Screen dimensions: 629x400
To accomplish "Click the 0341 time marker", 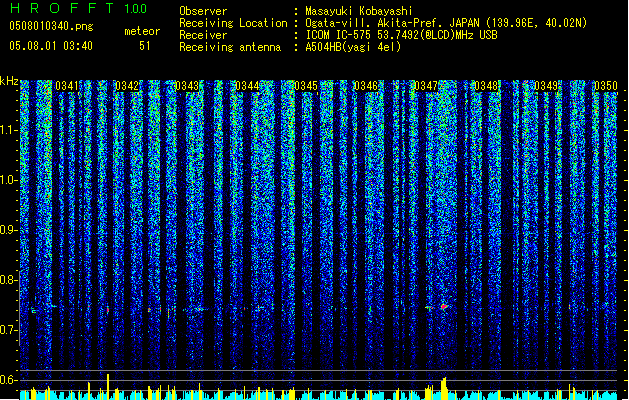I will [x=67, y=86].
